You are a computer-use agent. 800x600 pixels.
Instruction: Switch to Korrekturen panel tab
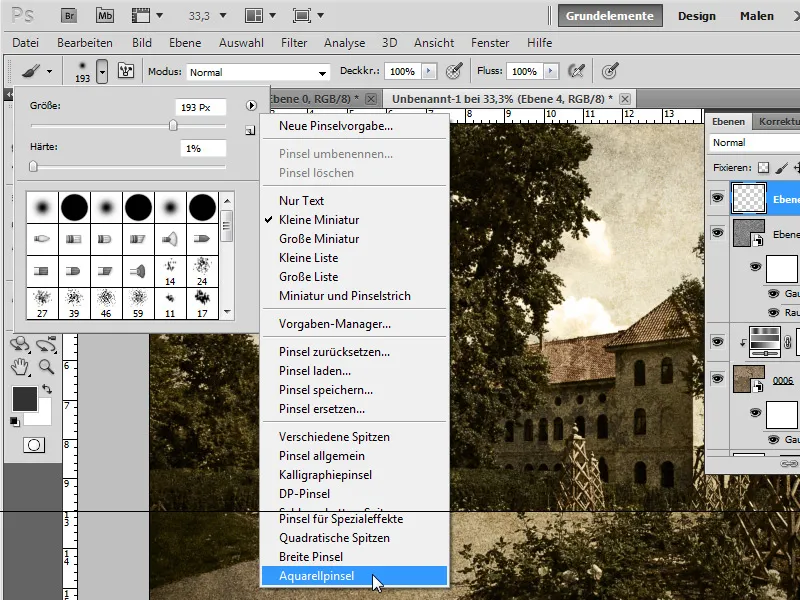(x=778, y=121)
